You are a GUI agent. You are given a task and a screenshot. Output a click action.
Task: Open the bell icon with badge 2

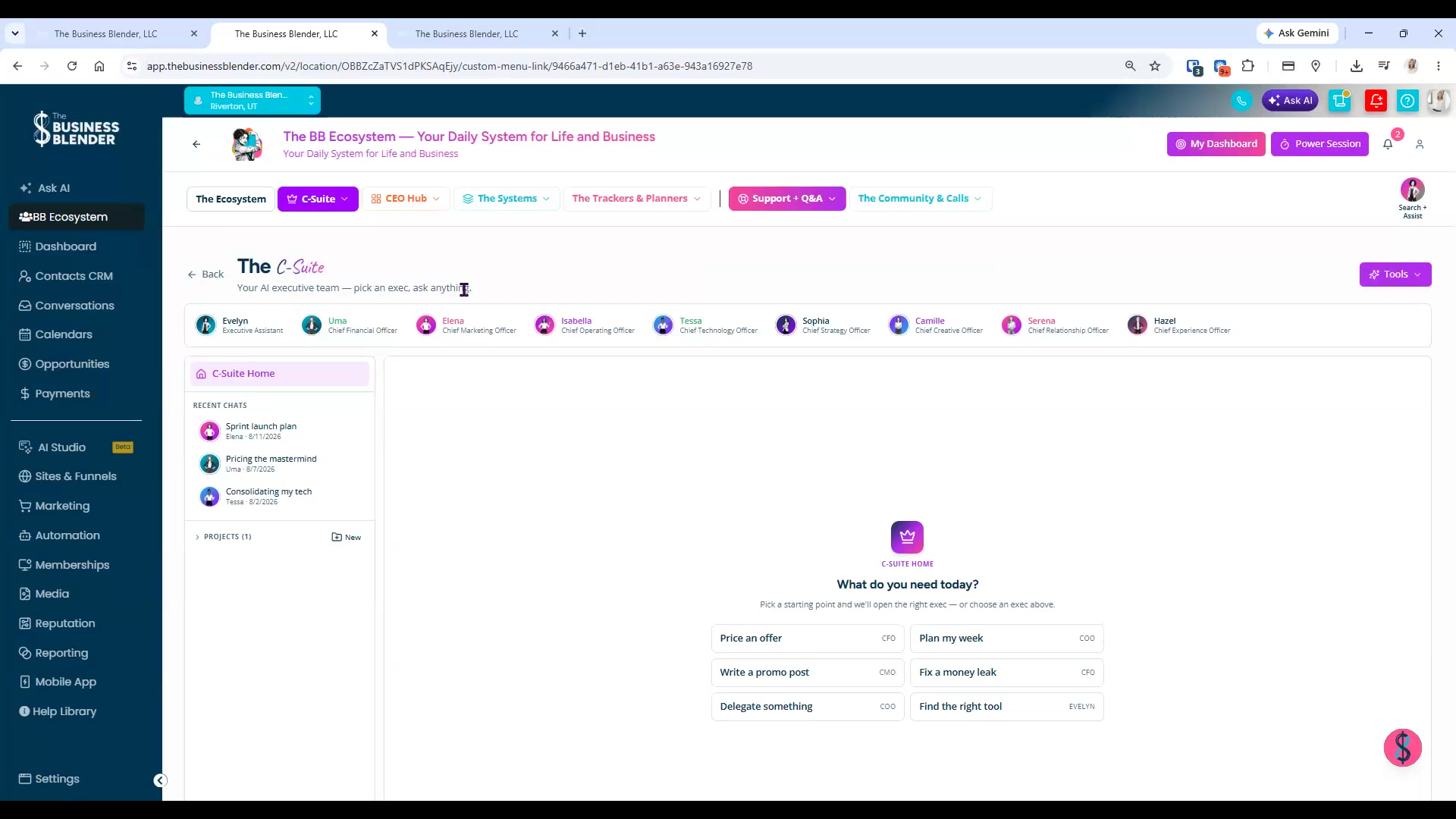point(1389,143)
